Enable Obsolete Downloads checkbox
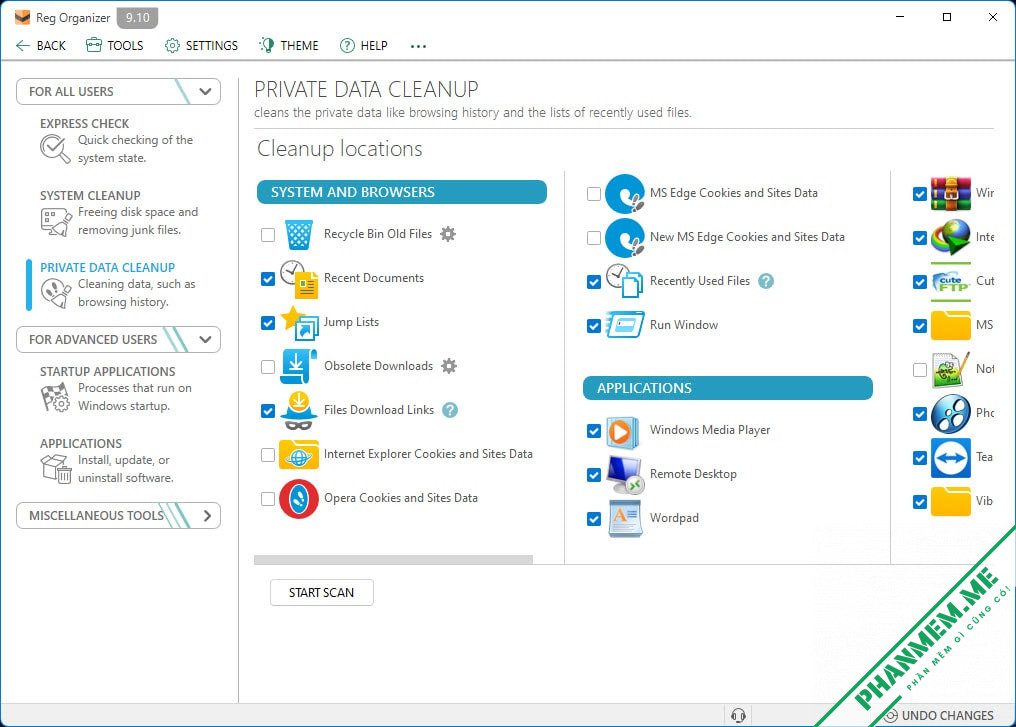 click(268, 367)
